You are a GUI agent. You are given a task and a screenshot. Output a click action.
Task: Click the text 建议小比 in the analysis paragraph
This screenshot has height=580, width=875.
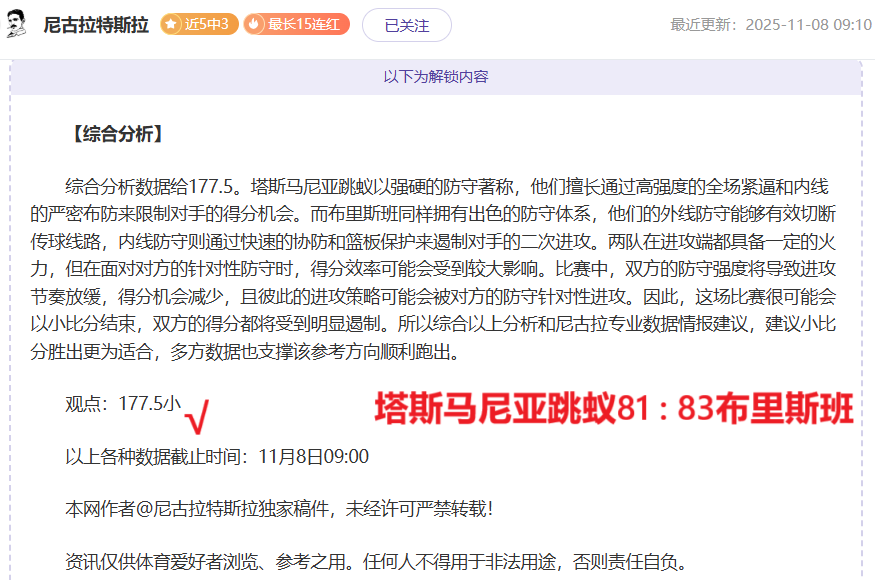coord(798,325)
